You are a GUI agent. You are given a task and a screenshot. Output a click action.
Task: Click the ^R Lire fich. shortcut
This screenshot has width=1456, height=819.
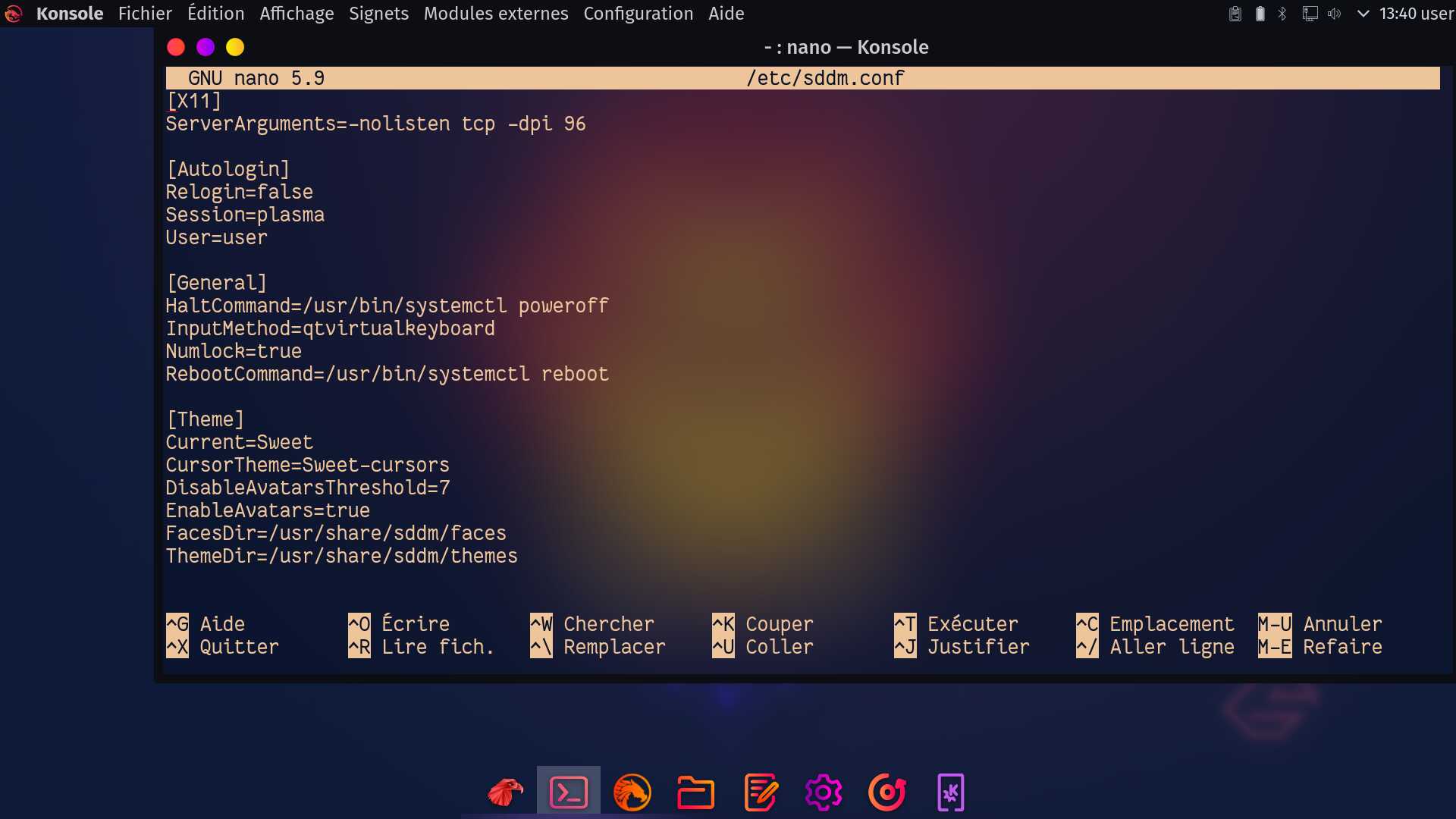421,647
